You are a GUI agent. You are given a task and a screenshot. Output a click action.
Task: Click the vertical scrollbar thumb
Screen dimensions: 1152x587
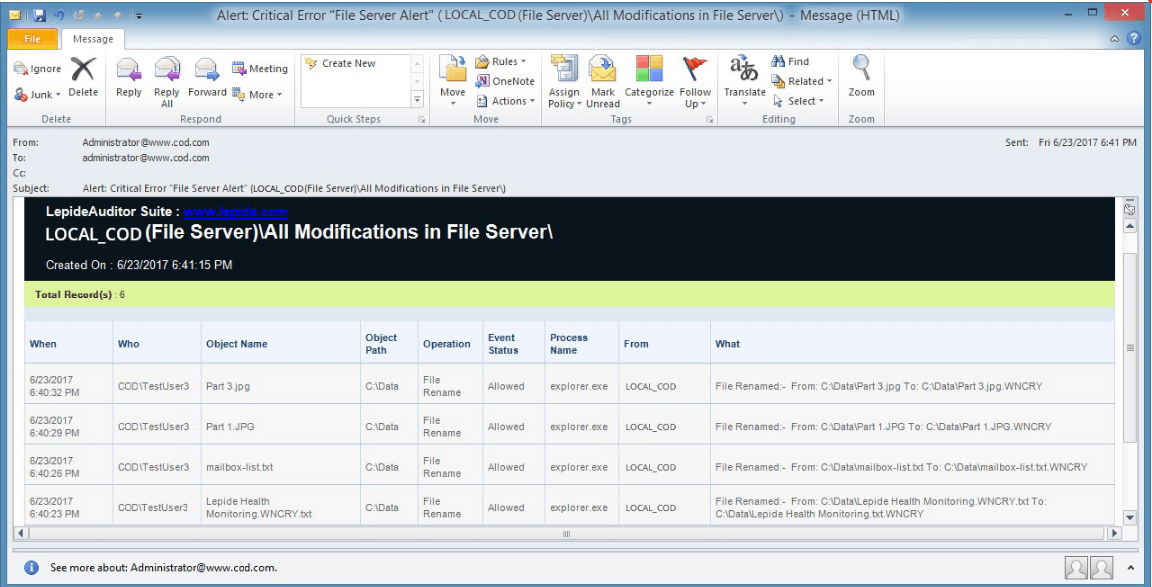coord(1130,348)
